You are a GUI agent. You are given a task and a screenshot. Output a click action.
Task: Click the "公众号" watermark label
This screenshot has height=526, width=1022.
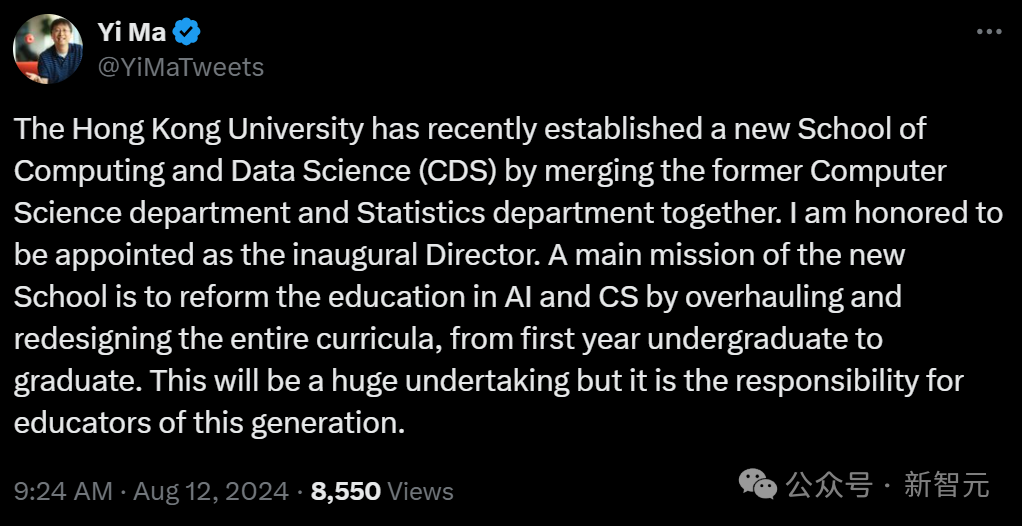pos(830,486)
